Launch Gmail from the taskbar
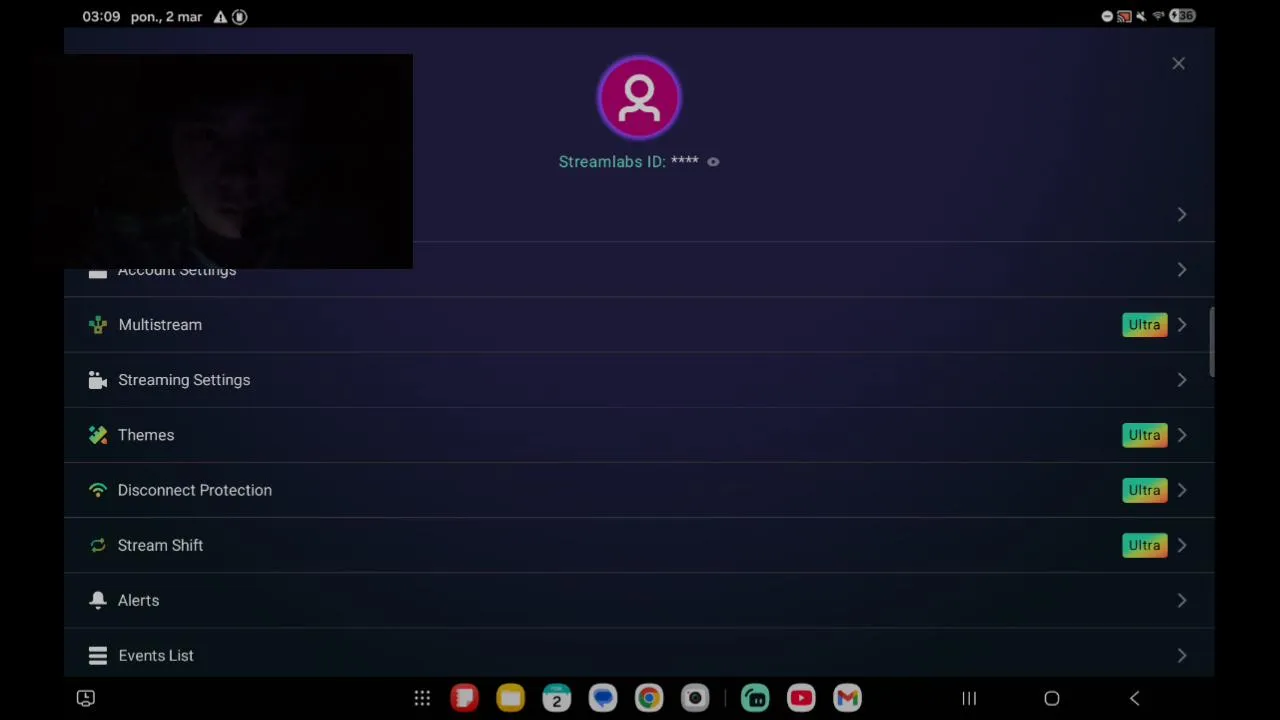 click(x=847, y=698)
